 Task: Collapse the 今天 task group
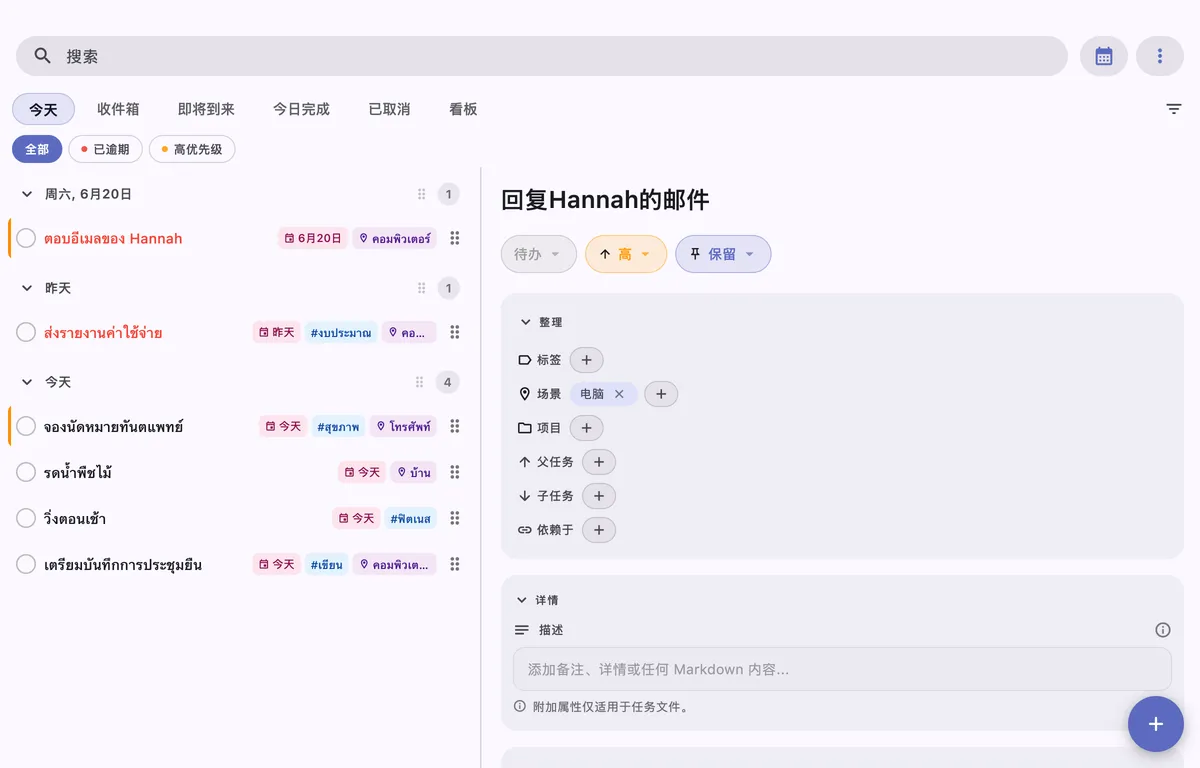click(27, 382)
